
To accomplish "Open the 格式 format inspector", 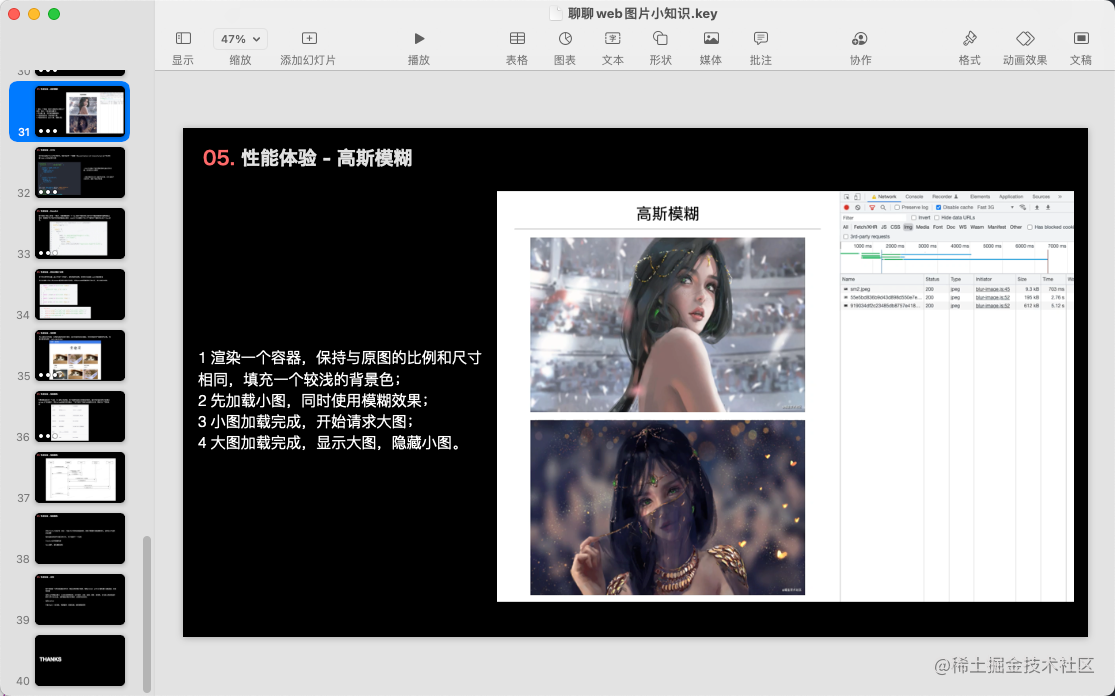I will click(x=969, y=48).
